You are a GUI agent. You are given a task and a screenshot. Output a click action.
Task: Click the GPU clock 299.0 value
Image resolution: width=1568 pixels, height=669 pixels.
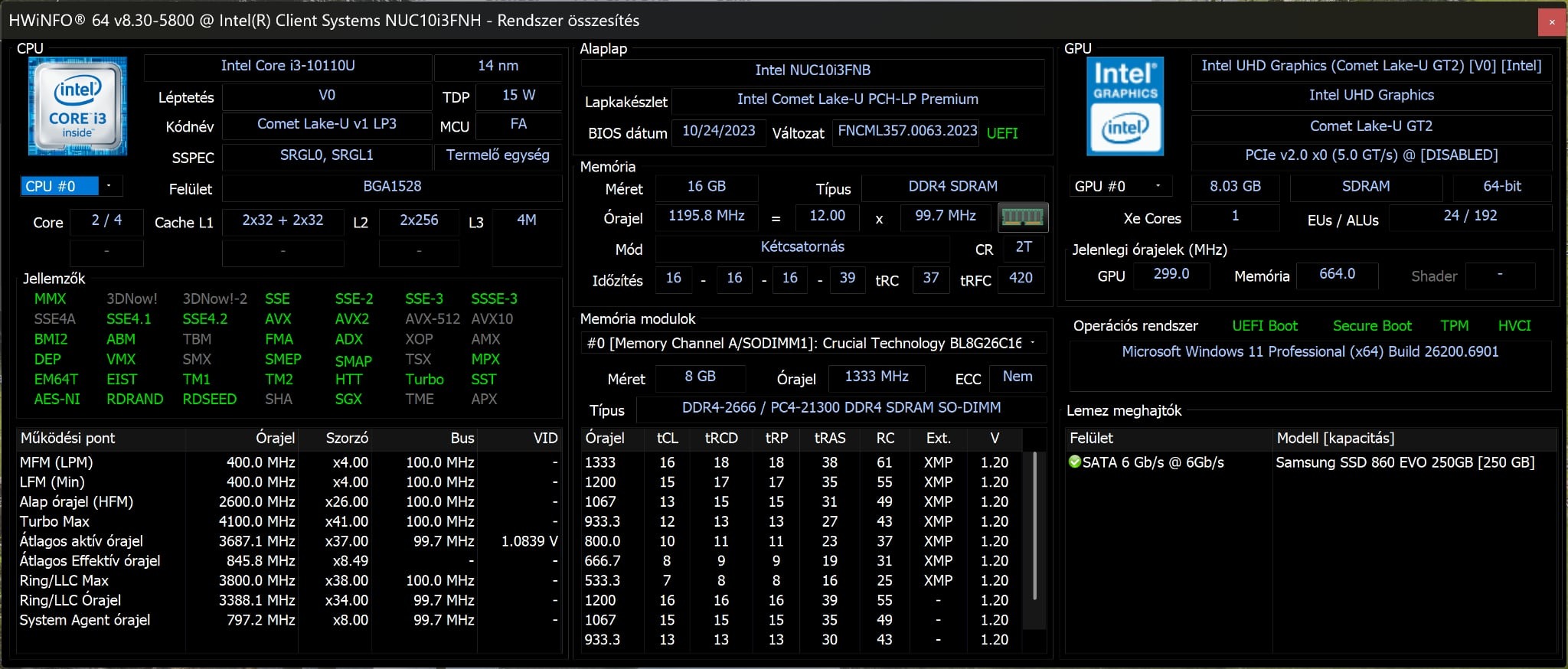1171,274
